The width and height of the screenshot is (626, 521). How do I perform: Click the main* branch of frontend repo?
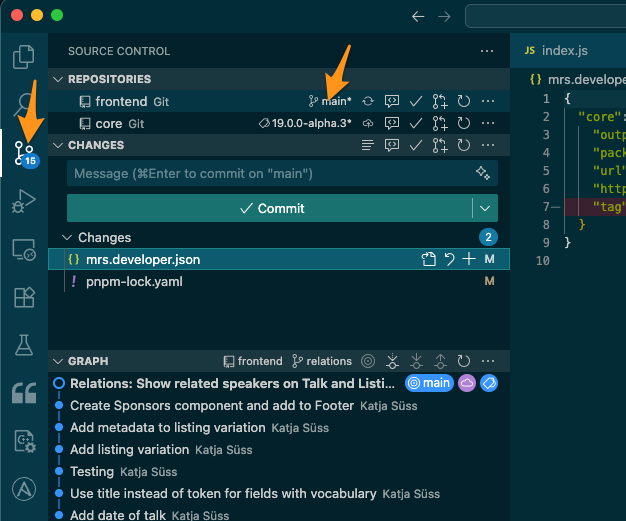point(330,101)
